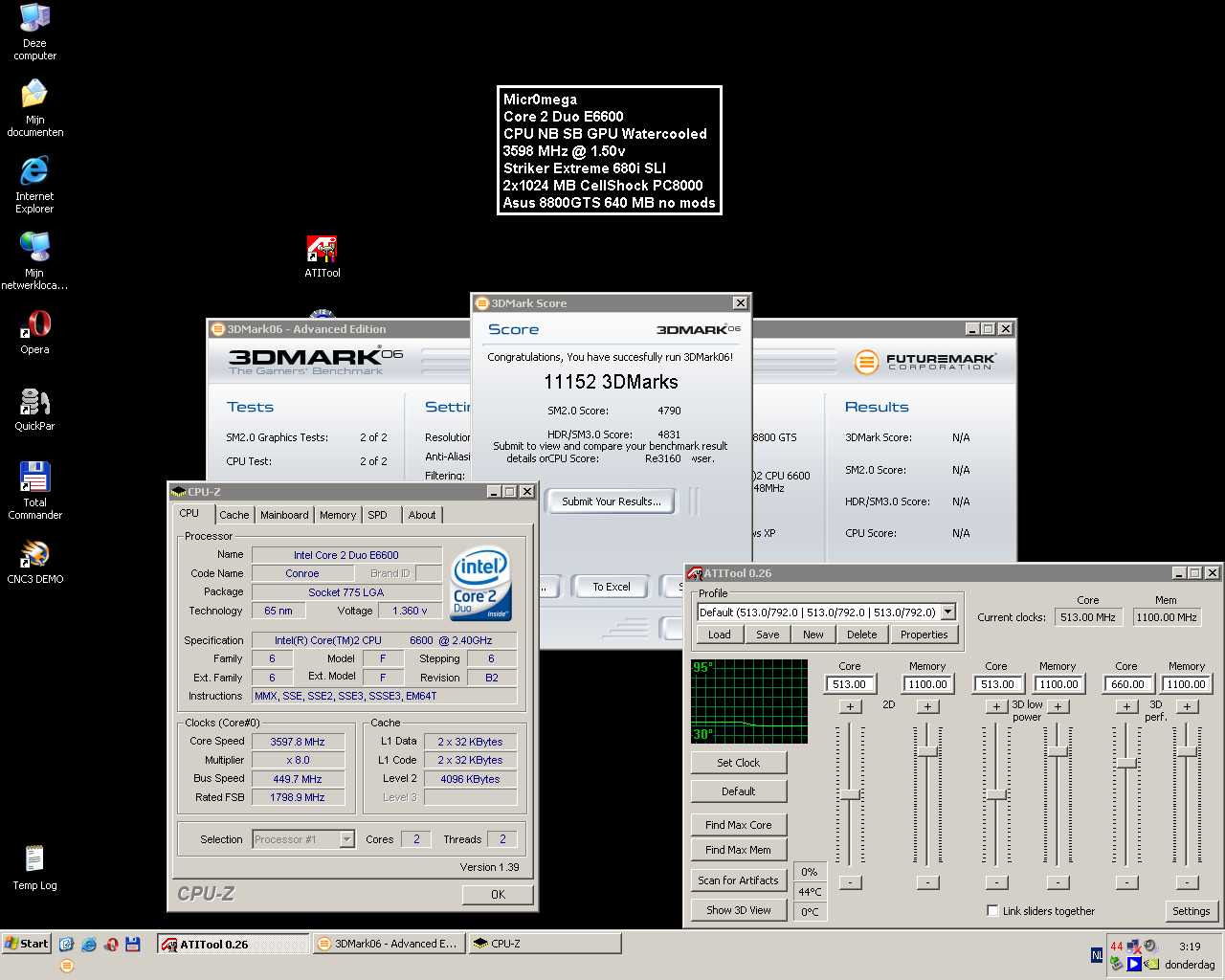Open the Memory tab in CPU-Z
The image size is (1225, 980).
pos(338,515)
